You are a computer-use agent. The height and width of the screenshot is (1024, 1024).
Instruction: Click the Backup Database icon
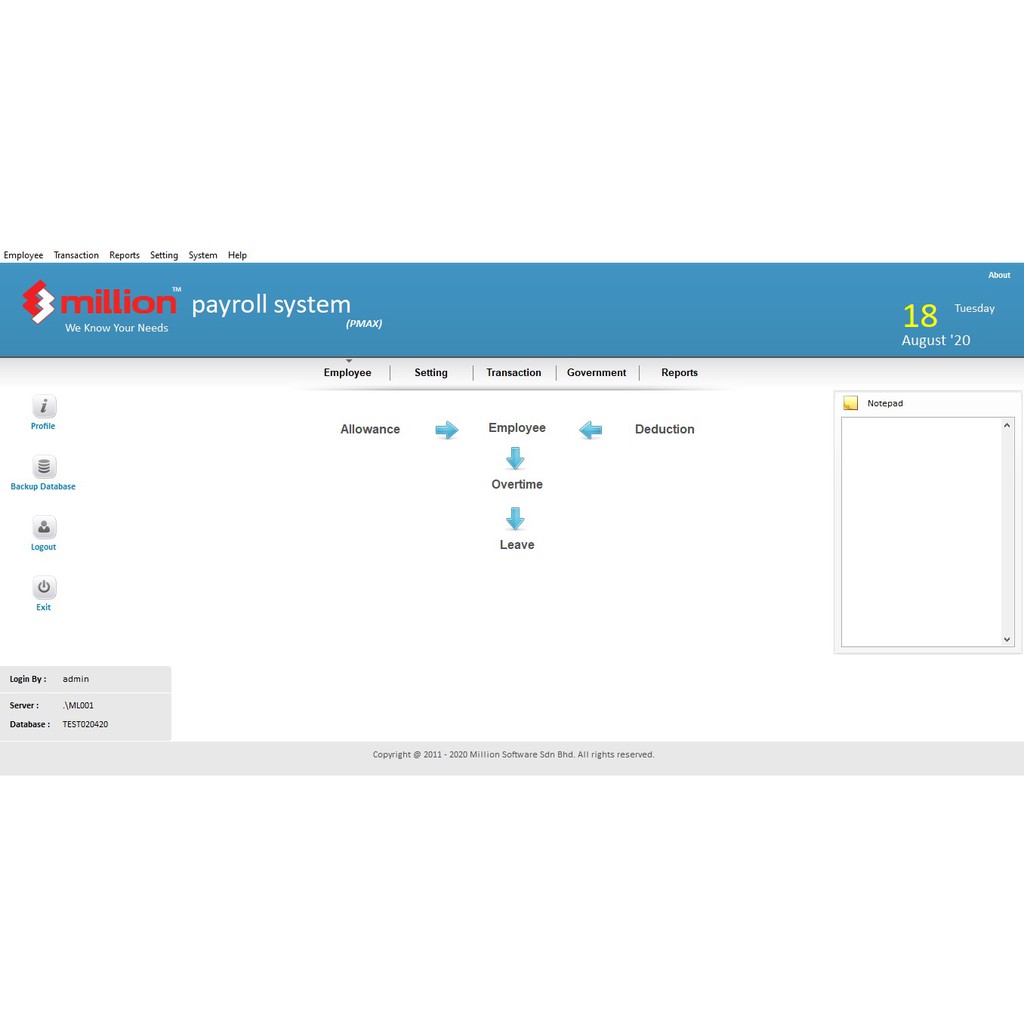click(x=43, y=467)
